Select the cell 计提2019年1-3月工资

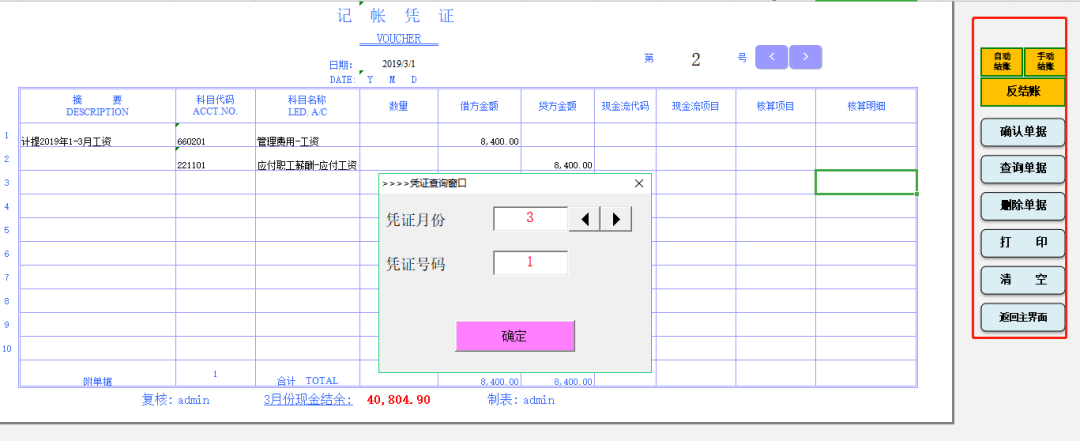point(98,135)
